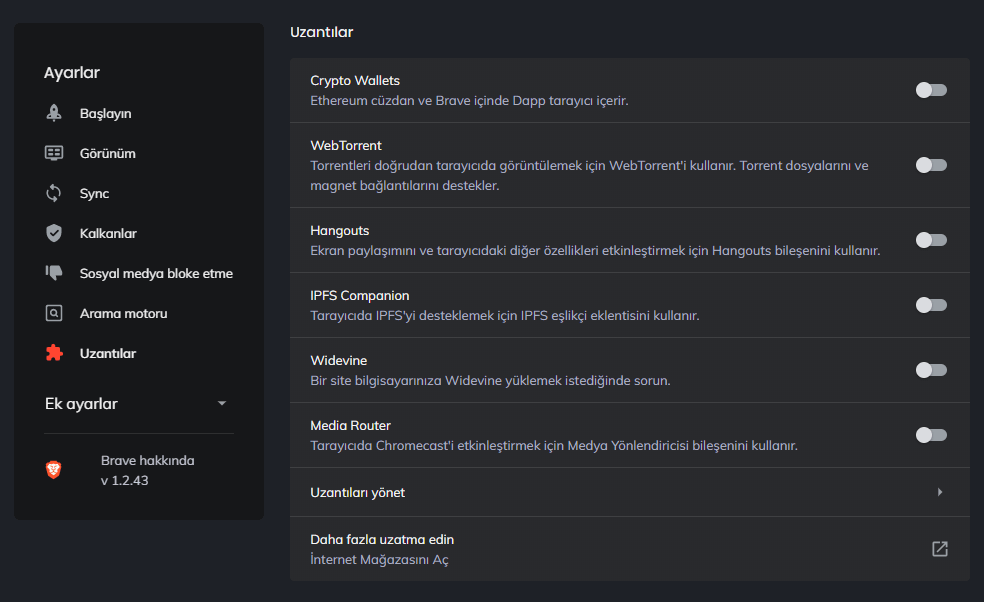The width and height of the screenshot is (984, 602).
Task: Expand the Ek ayarlar section
Action: click(x=221, y=403)
